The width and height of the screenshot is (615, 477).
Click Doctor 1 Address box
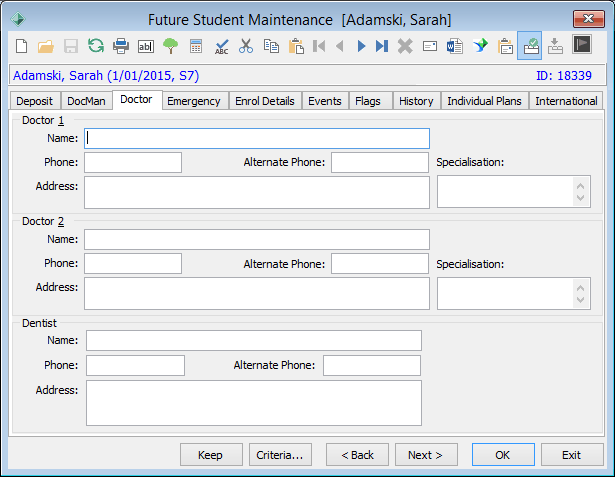257,192
